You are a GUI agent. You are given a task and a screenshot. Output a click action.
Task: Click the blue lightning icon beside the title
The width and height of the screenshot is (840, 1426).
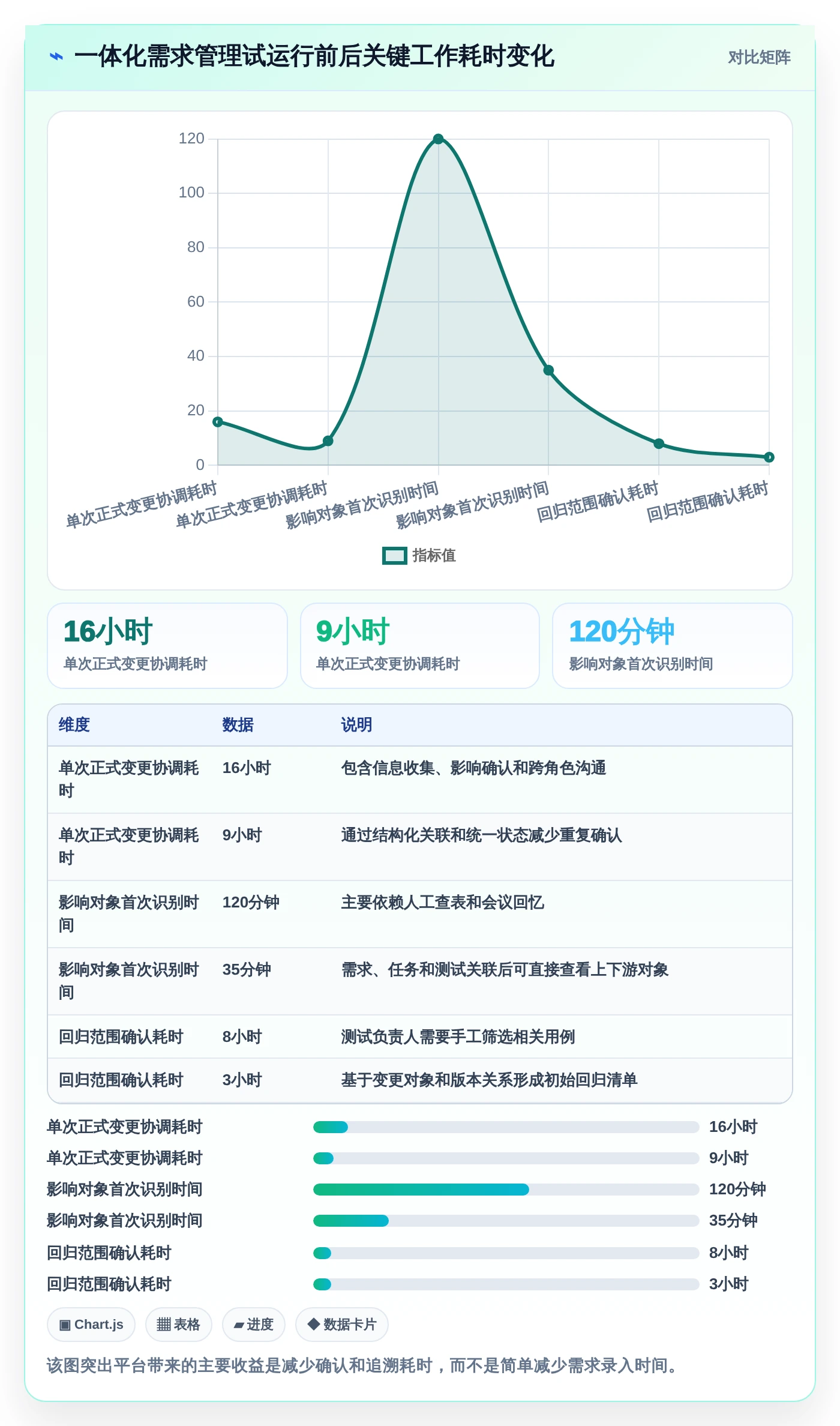[56, 56]
